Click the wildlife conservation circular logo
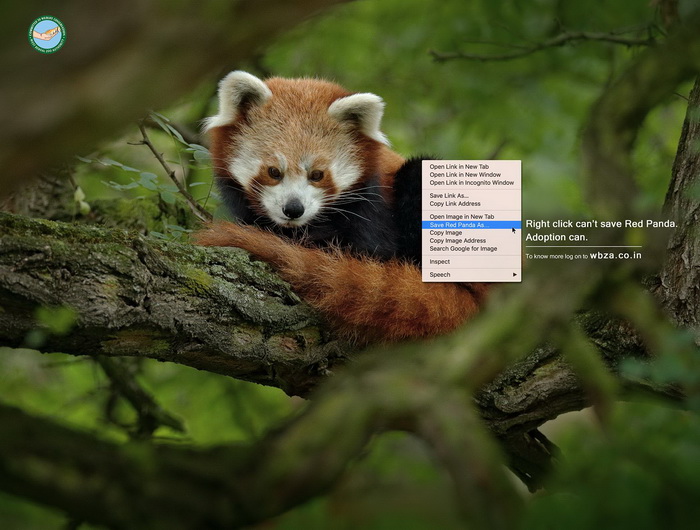The image size is (700, 530). click(46, 34)
